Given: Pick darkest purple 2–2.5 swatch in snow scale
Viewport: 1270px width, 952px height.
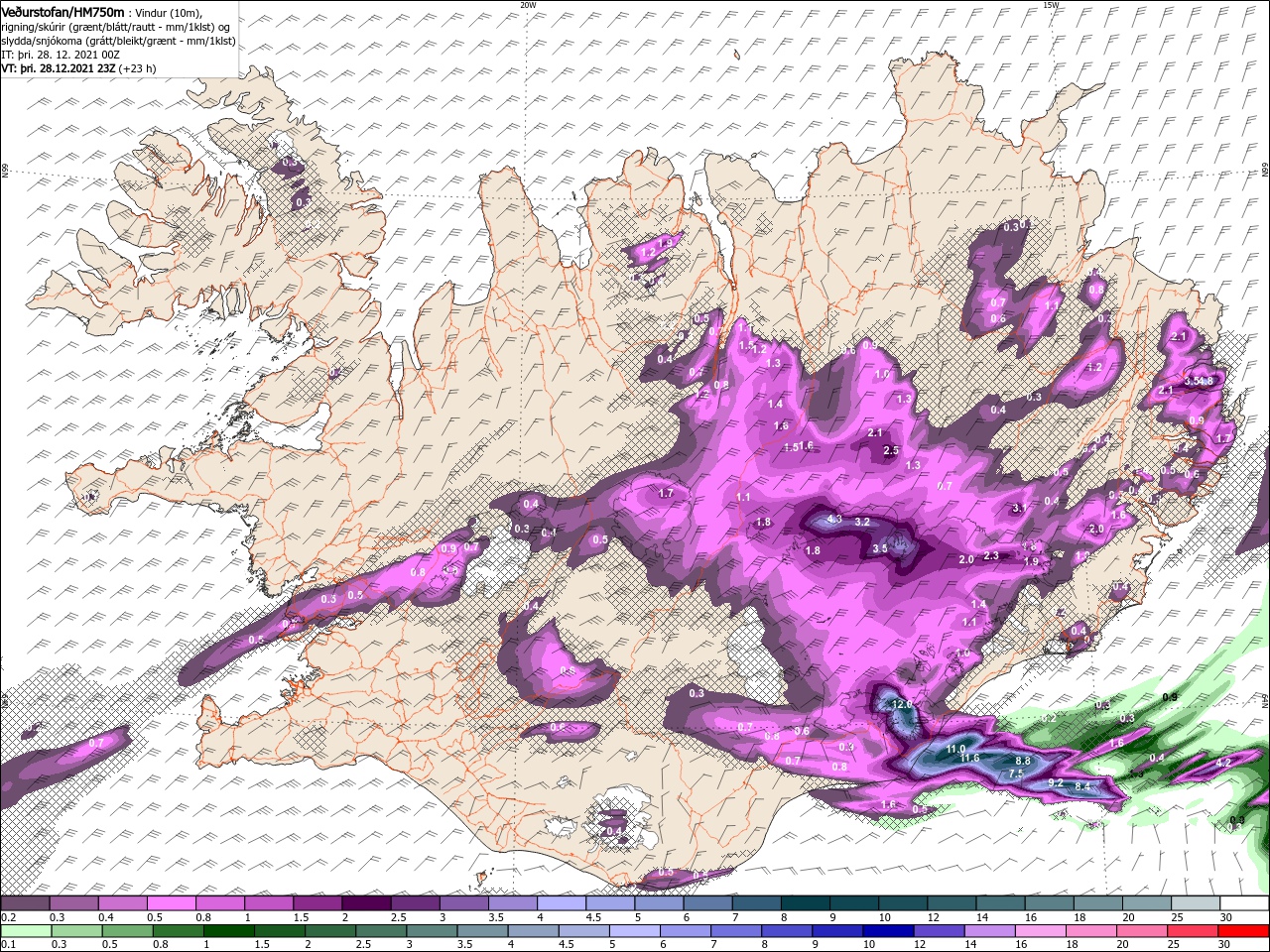Looking at the screenshot, I should [366, 903].
